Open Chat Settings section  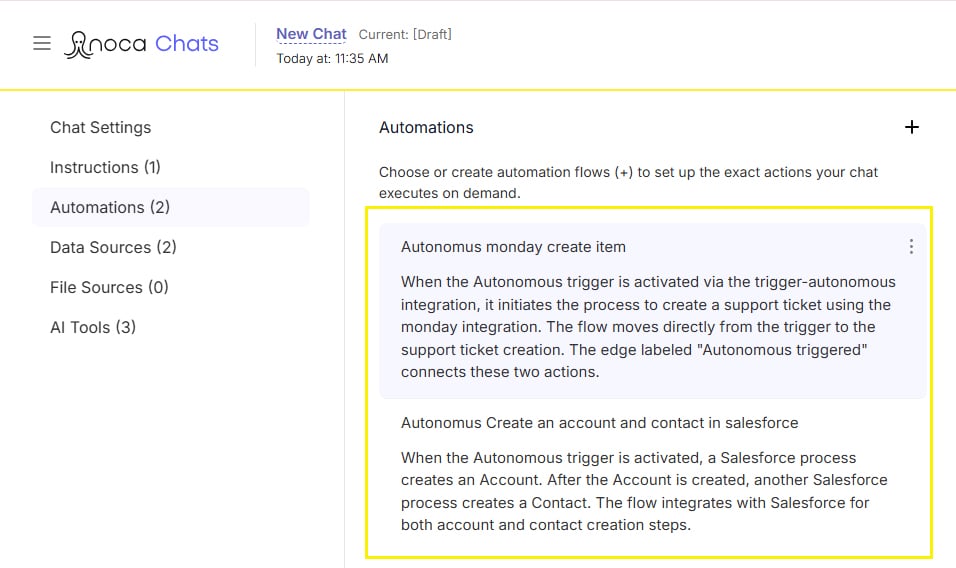click(x=101, y=127)
